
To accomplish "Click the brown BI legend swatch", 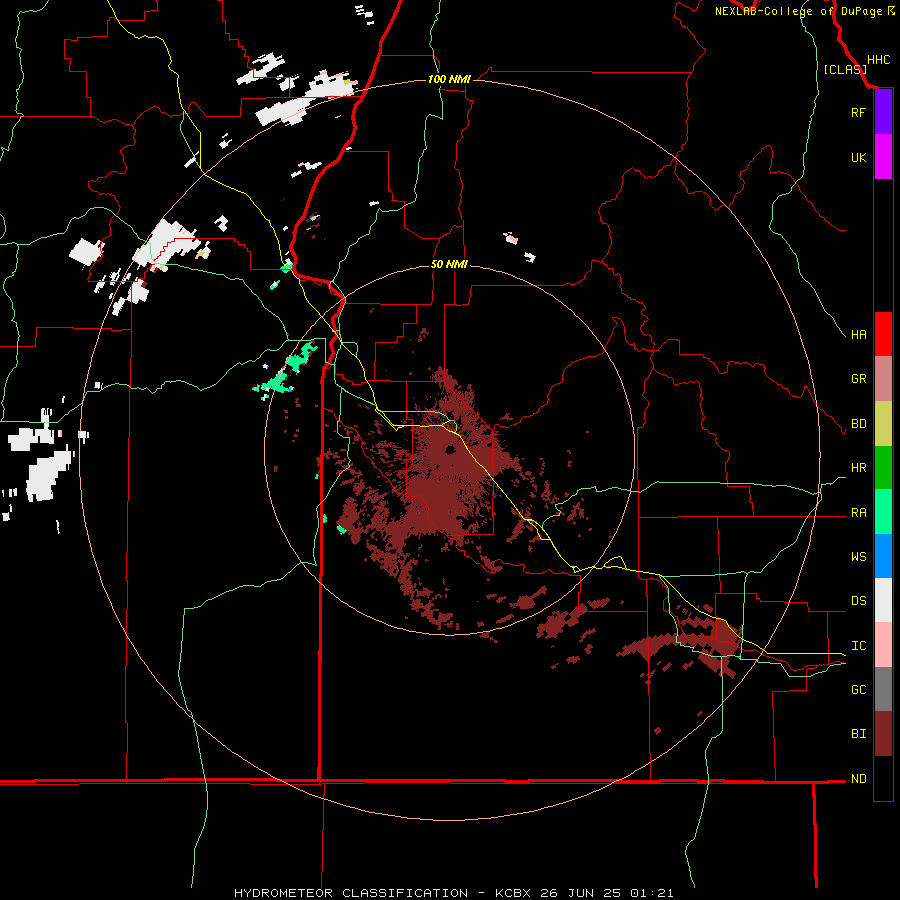I will (x=883, y=734).
